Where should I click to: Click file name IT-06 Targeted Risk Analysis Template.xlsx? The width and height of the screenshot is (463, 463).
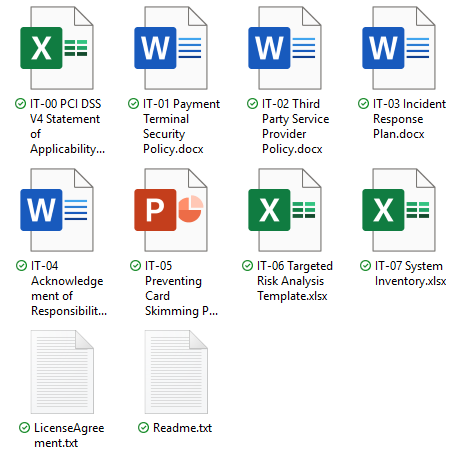click(295, 281)
